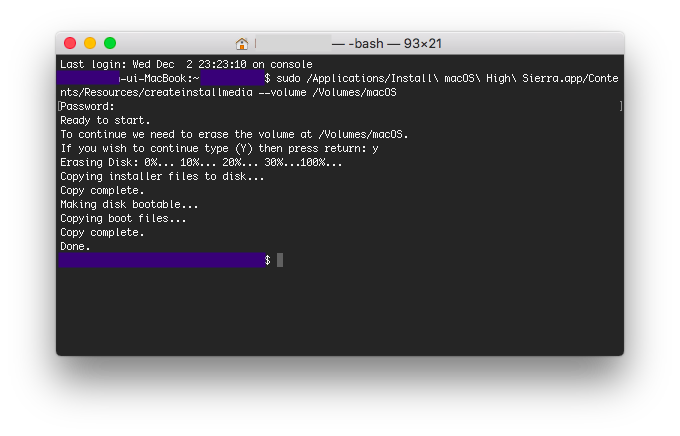Viewport: 680px width, 436px height.
Task: Click the green zoom window button
Action: coord(110,43)
